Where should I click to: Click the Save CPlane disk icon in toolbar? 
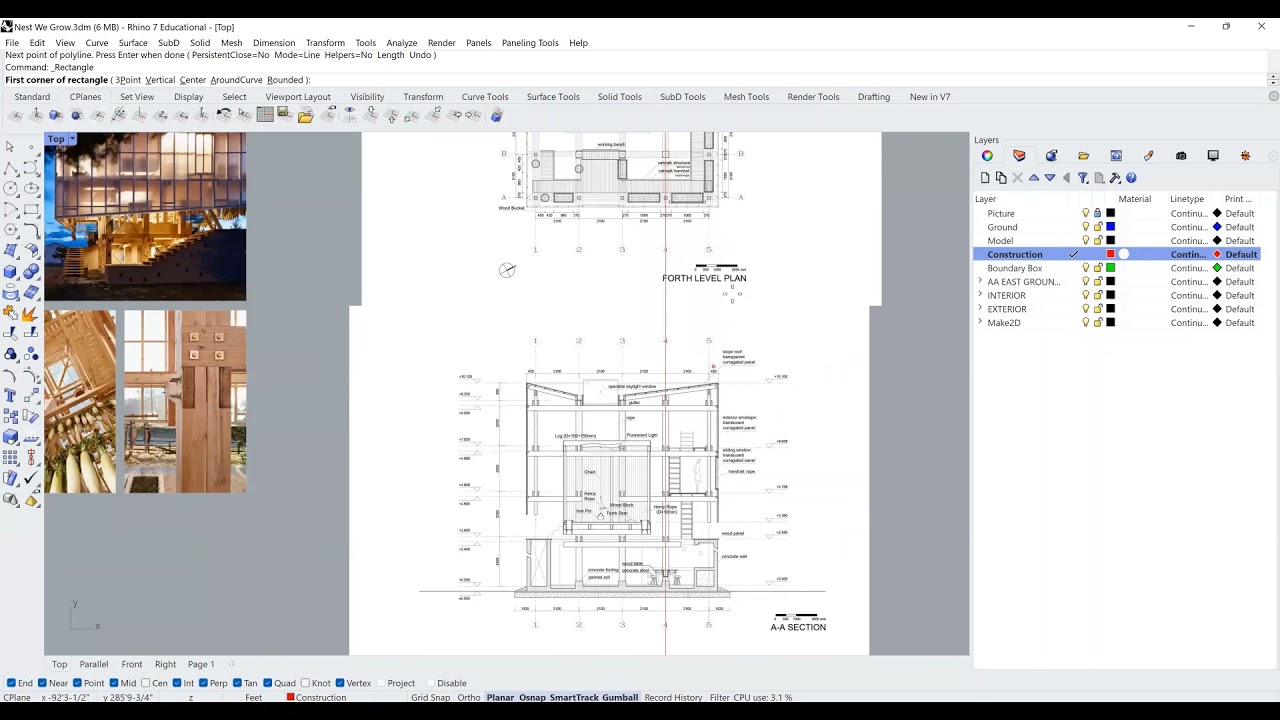coord(284,115)
